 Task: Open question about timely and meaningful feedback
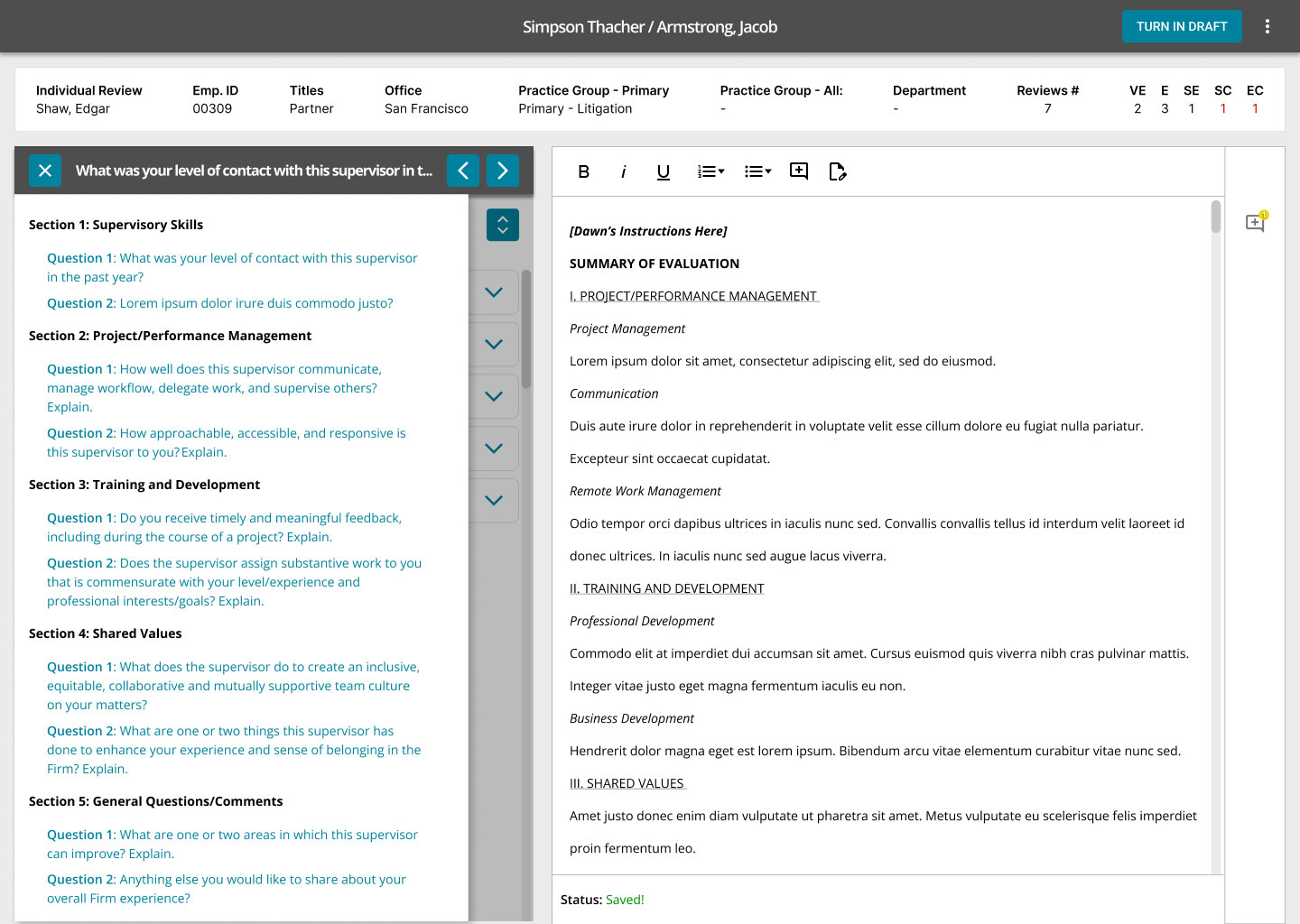click(x=224, y=527)
